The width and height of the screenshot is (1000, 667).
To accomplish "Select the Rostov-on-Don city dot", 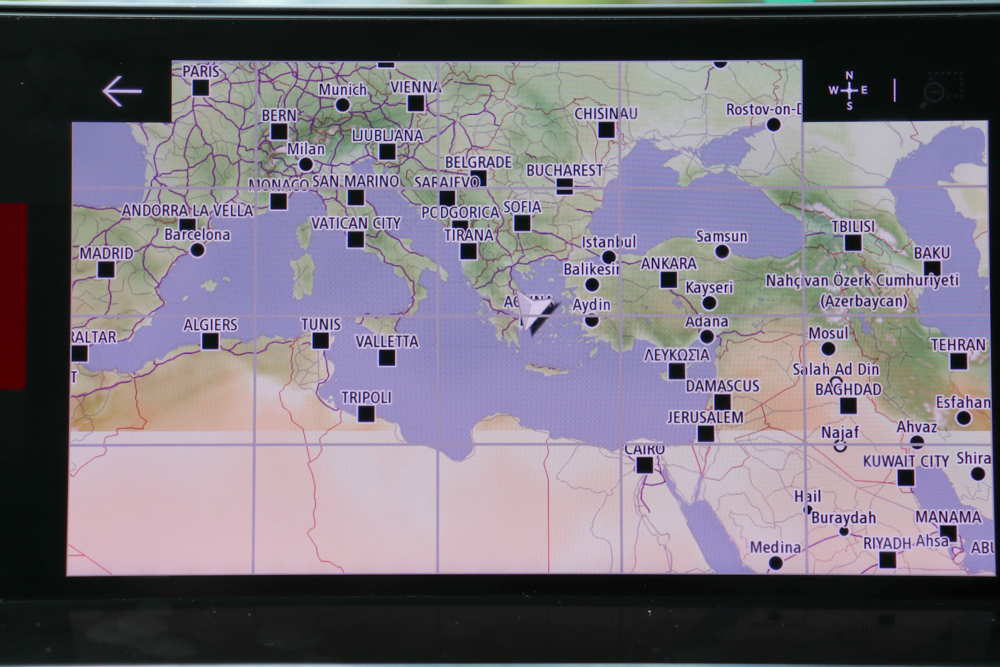I will [773, 125].
